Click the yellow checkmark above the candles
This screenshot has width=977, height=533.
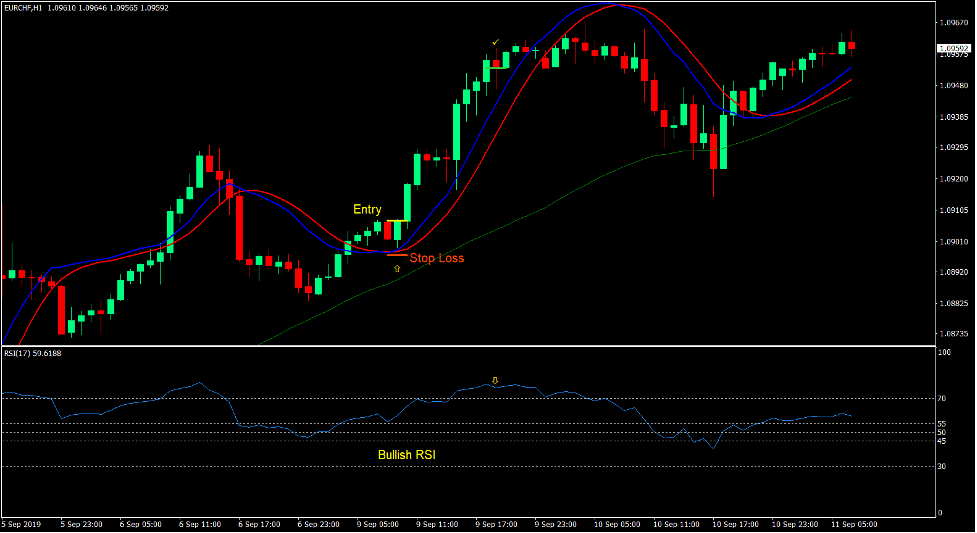pos(495,42)
